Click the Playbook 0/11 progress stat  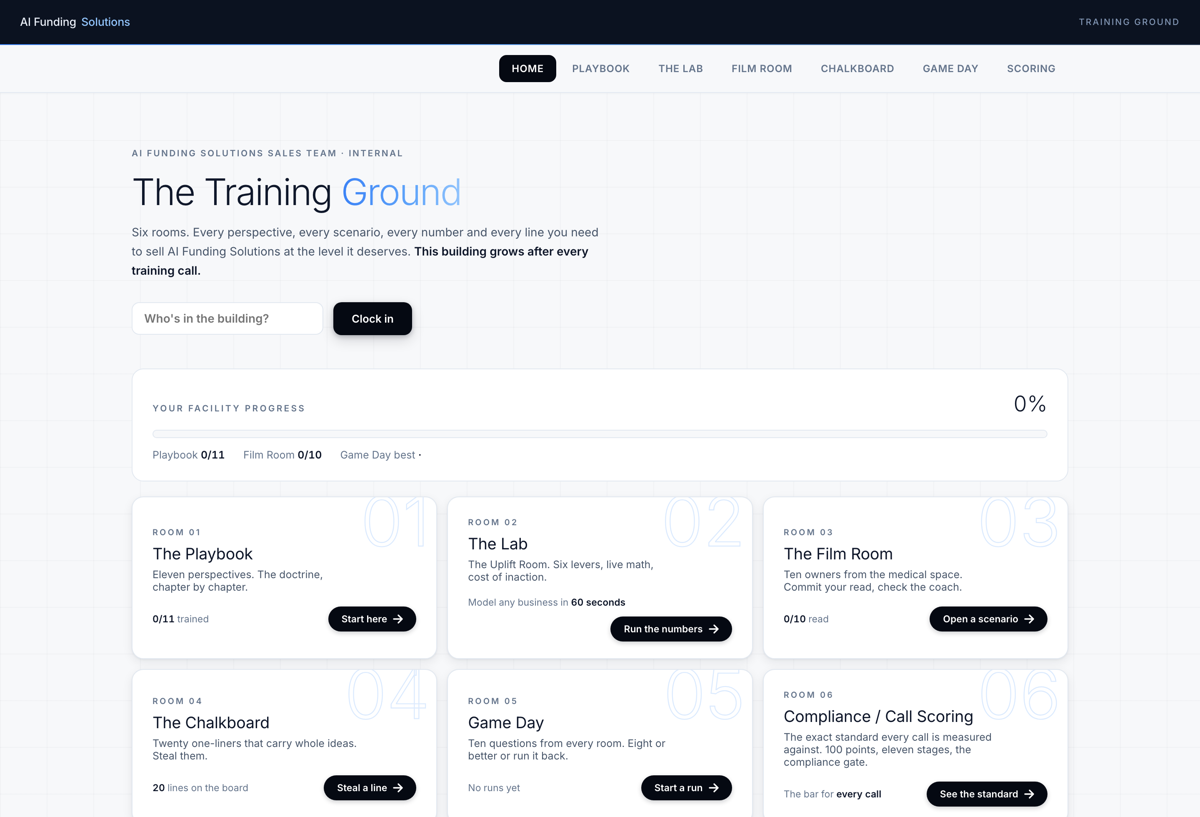pos(188,455)
